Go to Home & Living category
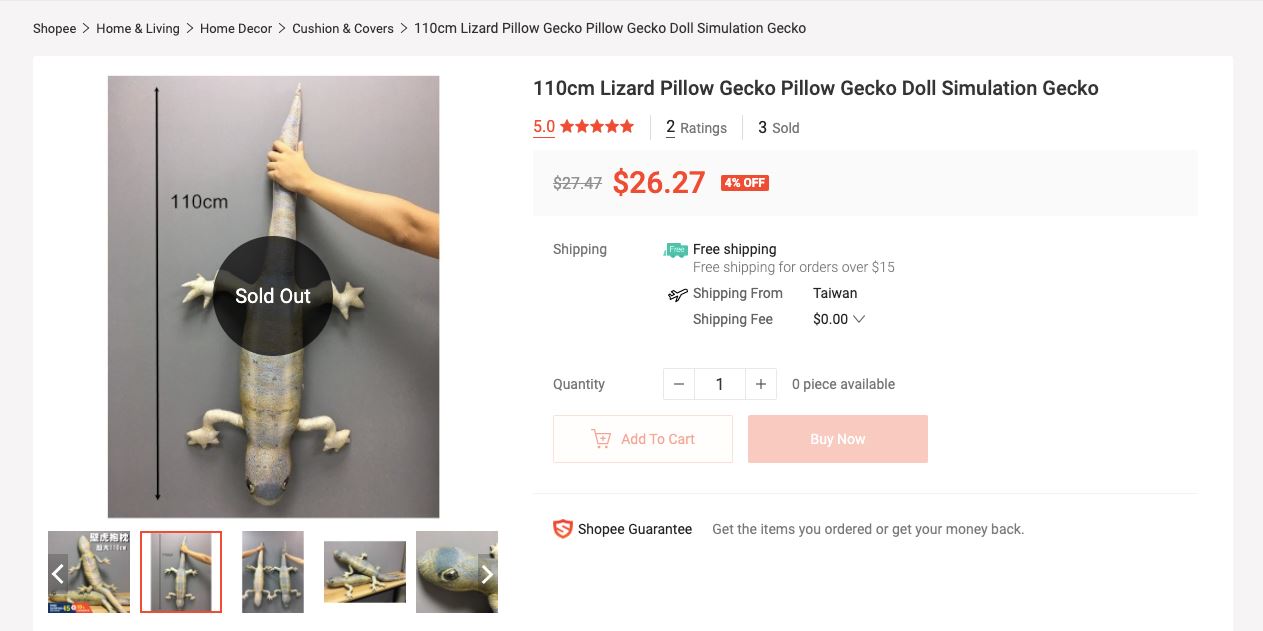1263x631 pixels. click(x=138, y=28)
